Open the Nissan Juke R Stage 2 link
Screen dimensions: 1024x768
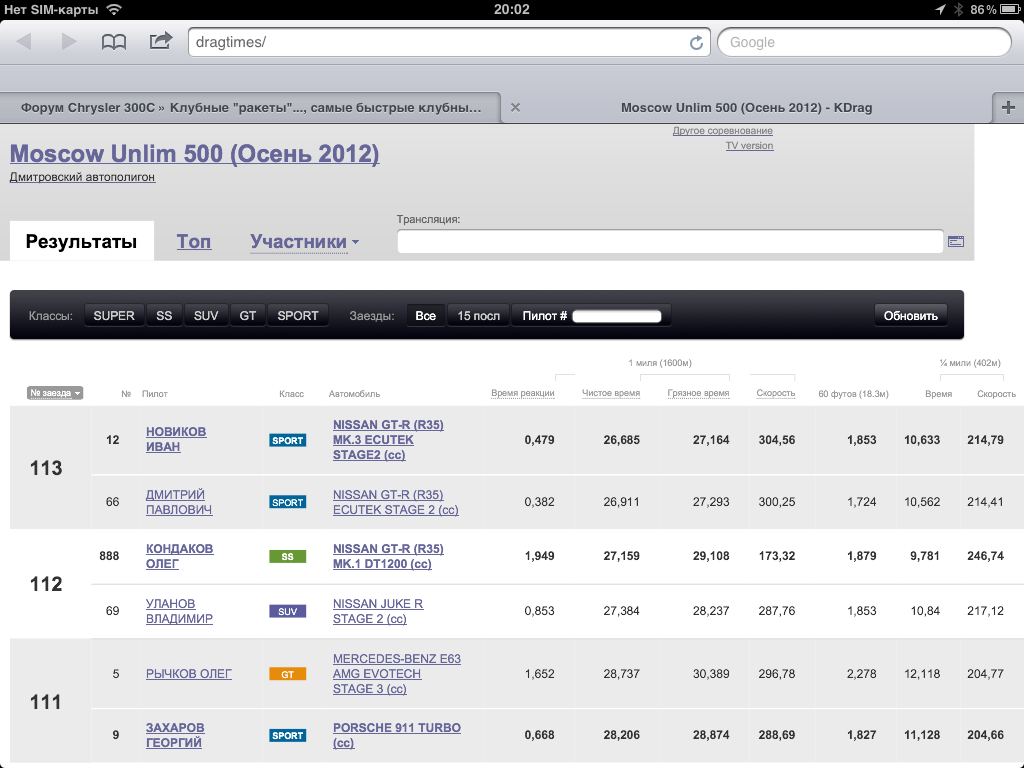377,611
